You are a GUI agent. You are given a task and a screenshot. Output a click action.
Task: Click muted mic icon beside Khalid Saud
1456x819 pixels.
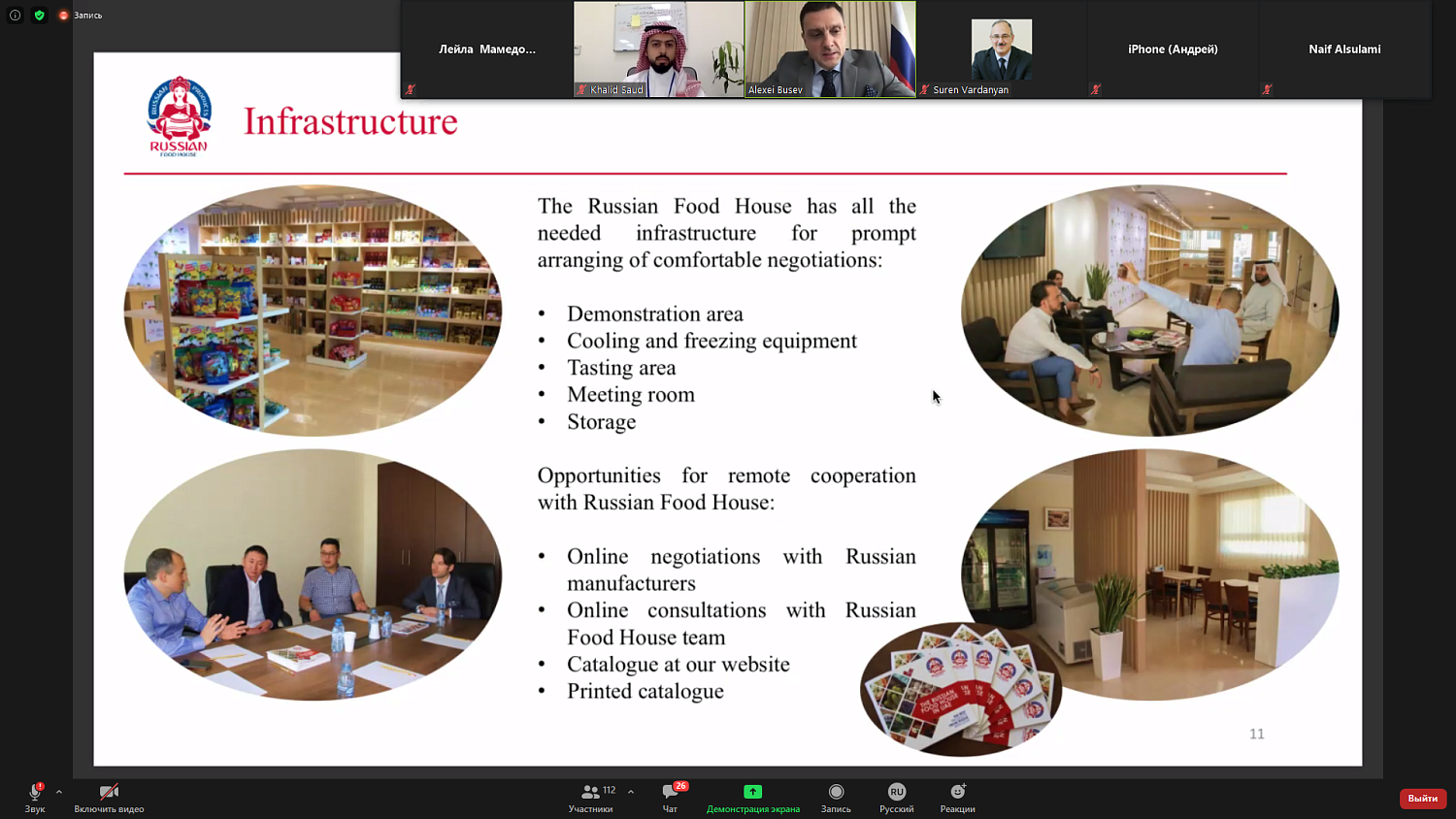click(582, 90)
